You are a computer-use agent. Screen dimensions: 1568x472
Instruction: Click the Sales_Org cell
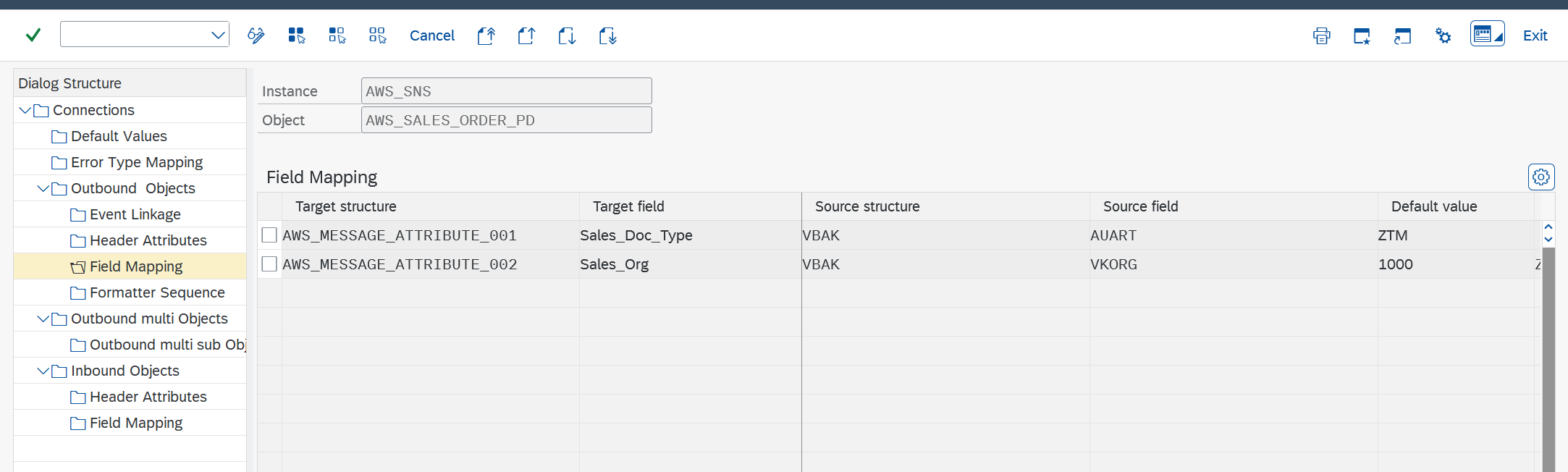pyautogui.click(x=690, y=264)
